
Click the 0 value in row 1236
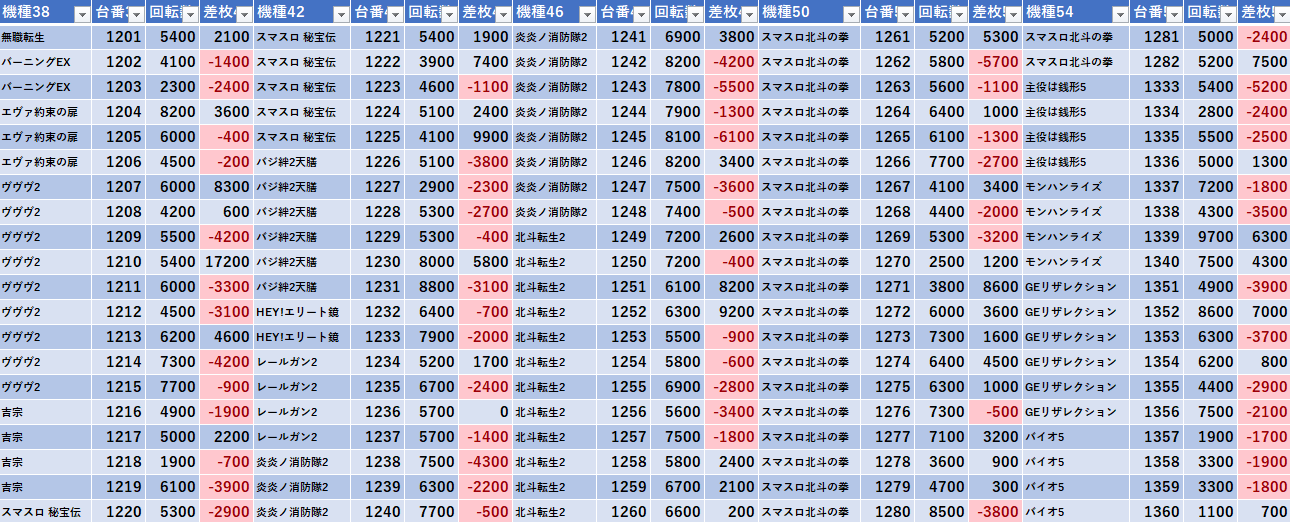(486, 412)
